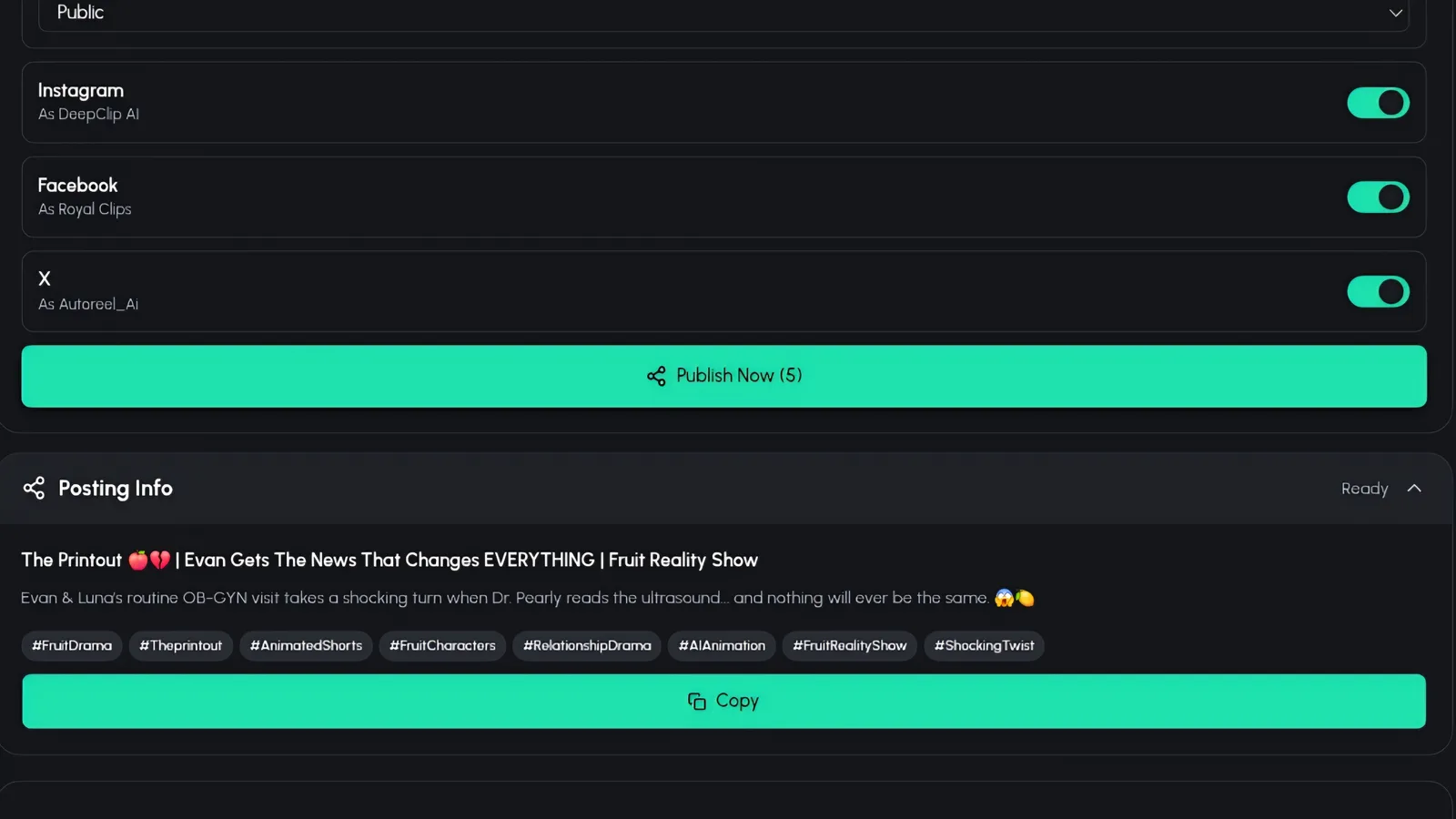Click description text starting 'Evan & Luna's routine'
Image resolution: width=1456 pixels, height=819 pixels.
[x=528, y=598]
